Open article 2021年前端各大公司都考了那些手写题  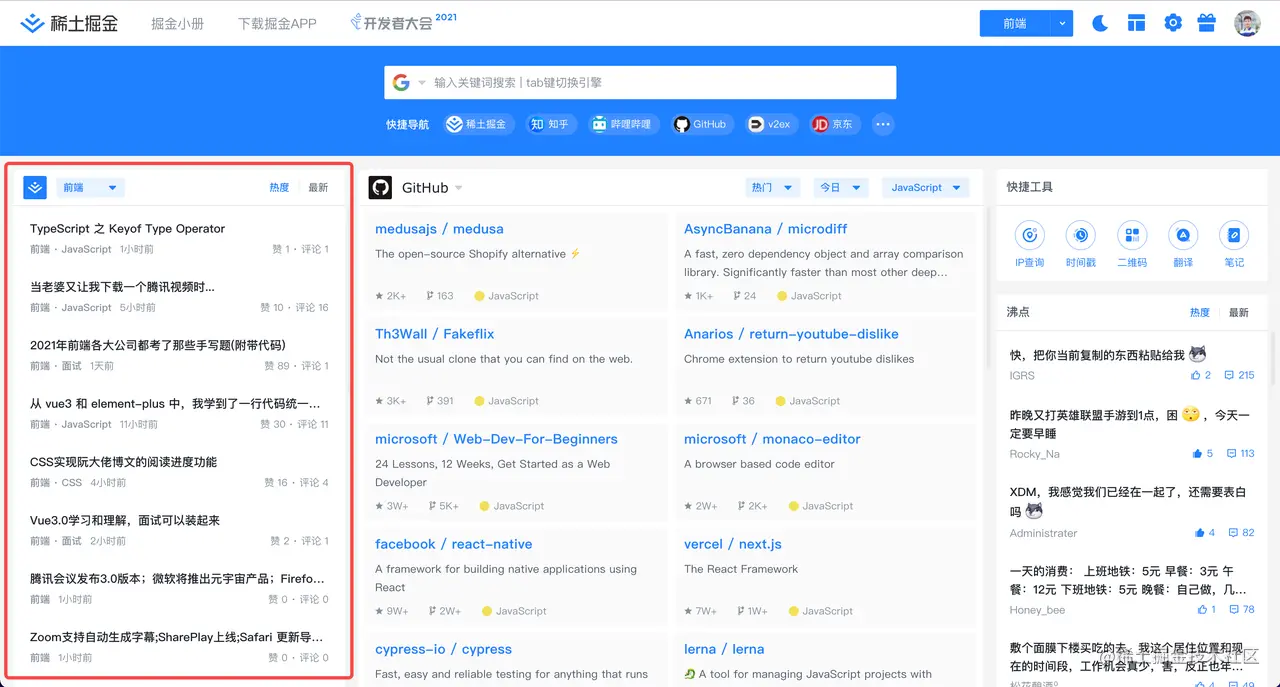[x=157, y=345]
